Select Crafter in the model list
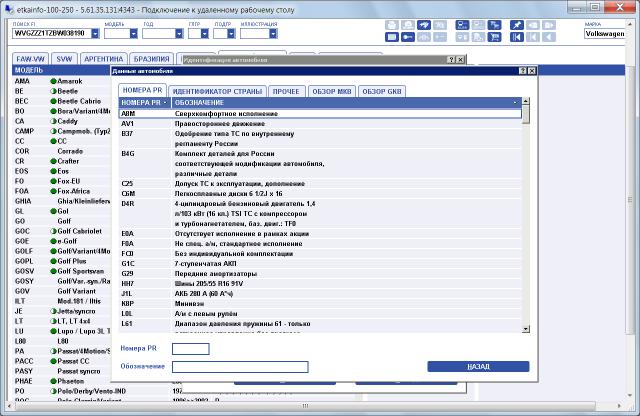The height and width of the screenshot is (416, 640). coord(62,161)
